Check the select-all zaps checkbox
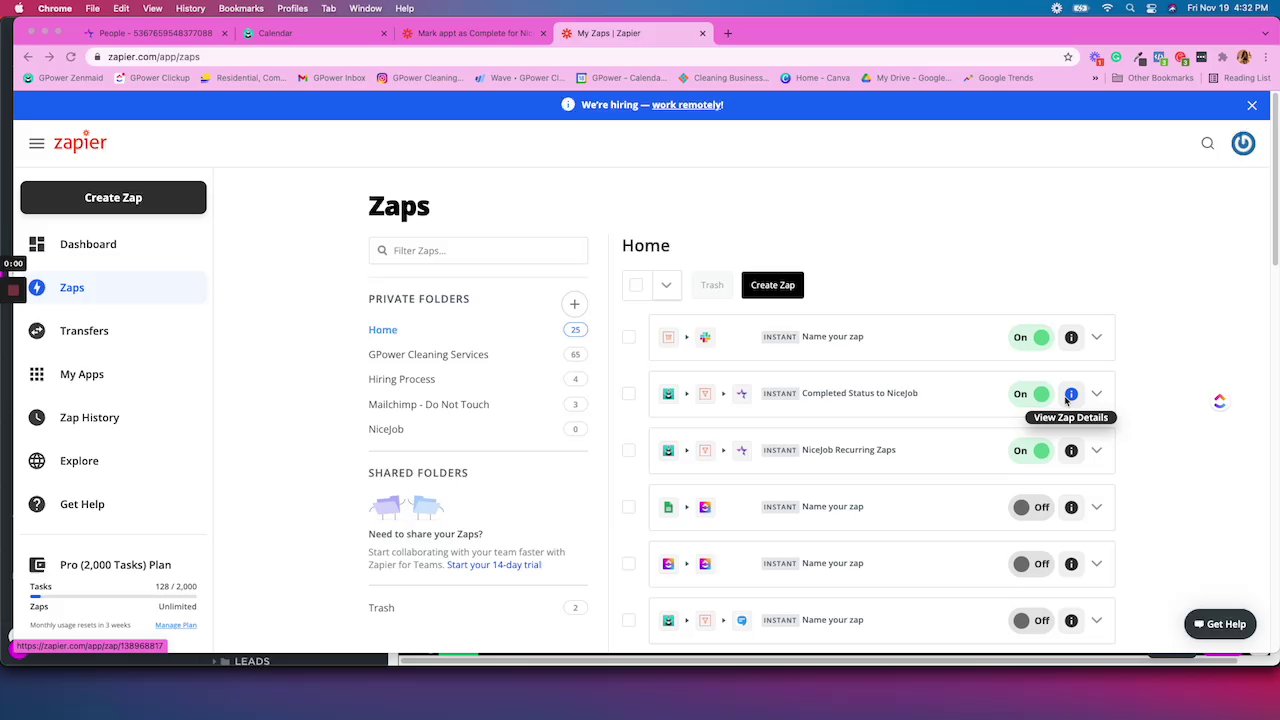Viewport: 1280px width, 720px height. [636, 285]
